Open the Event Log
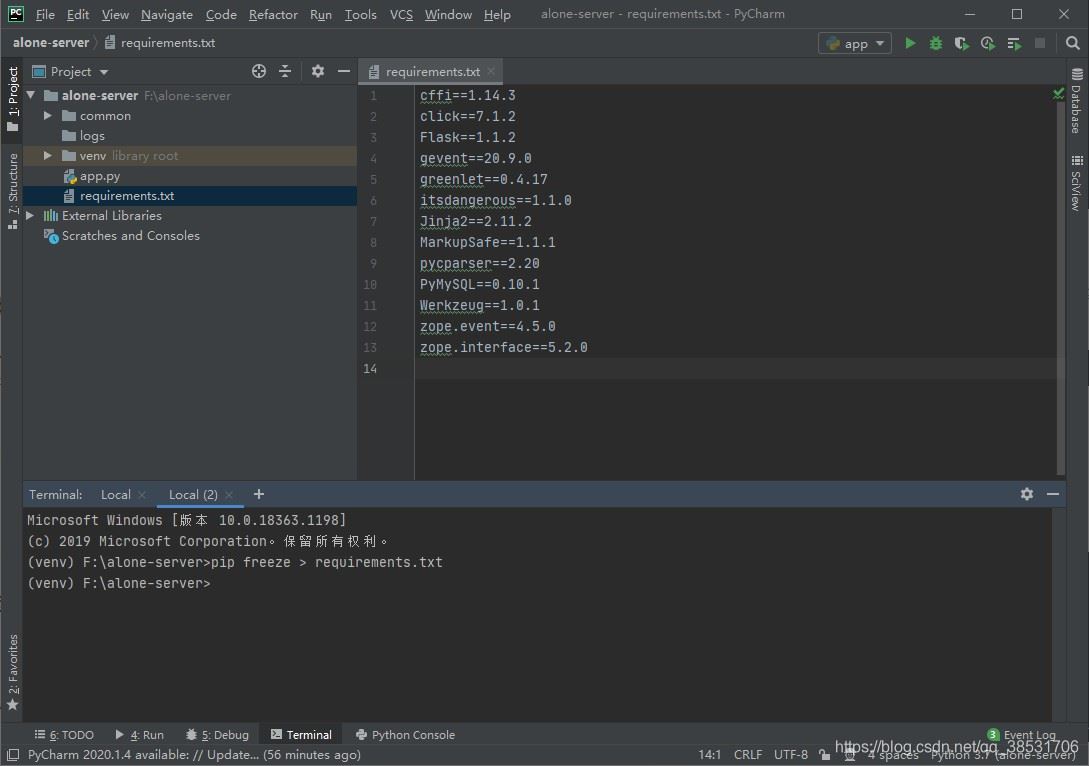The image size is (1089, 766). pos(1028,734)
